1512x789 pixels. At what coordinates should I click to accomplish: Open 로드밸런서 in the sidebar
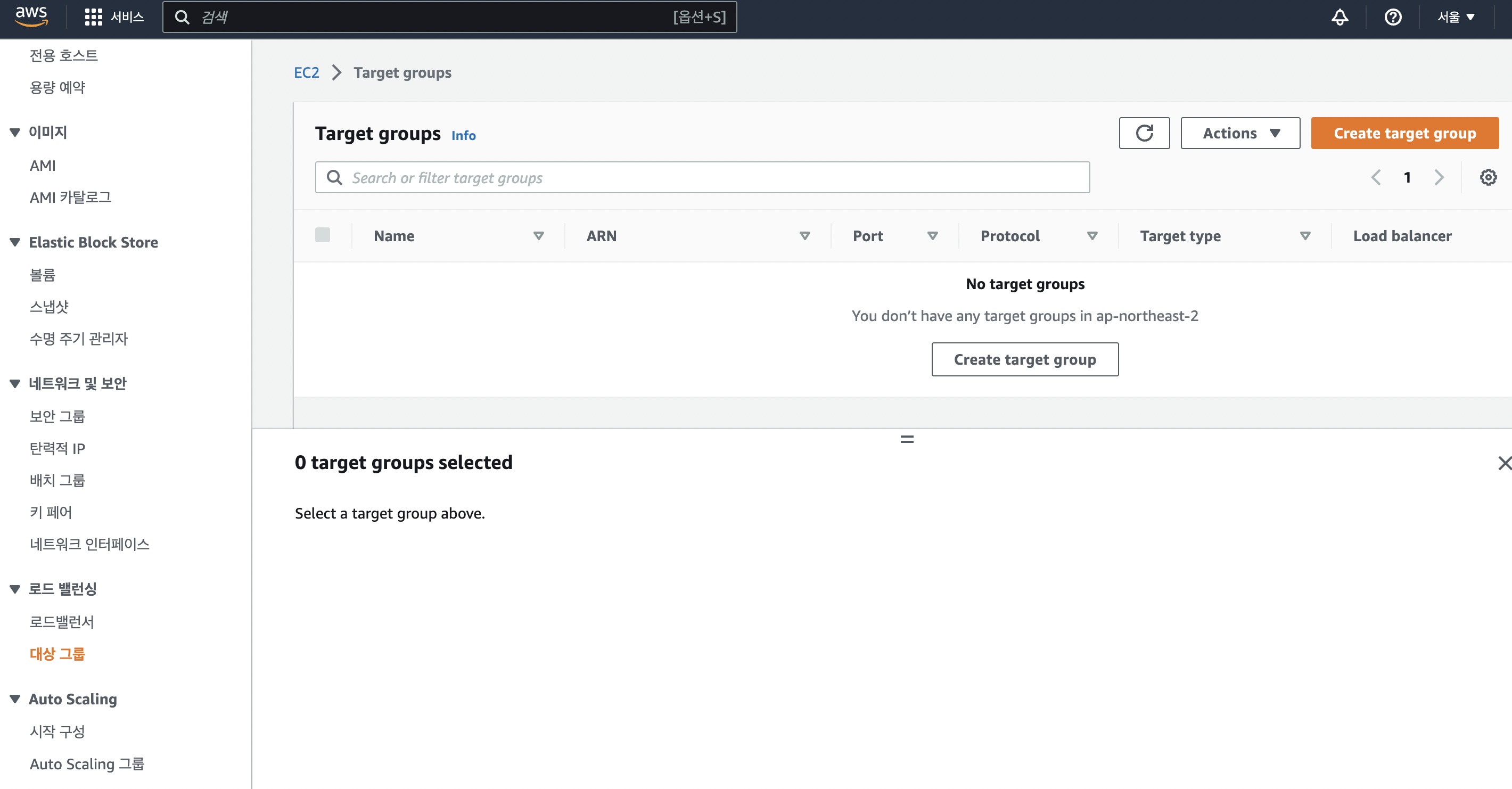point(62,622)
